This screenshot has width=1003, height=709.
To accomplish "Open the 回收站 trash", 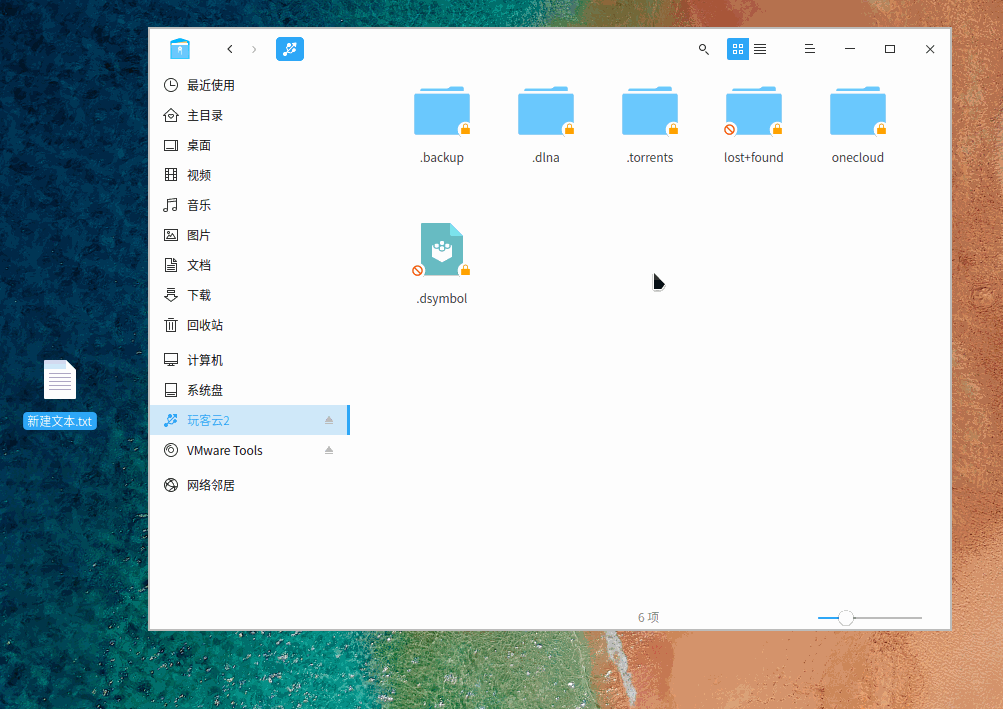I will click(204, 325).
